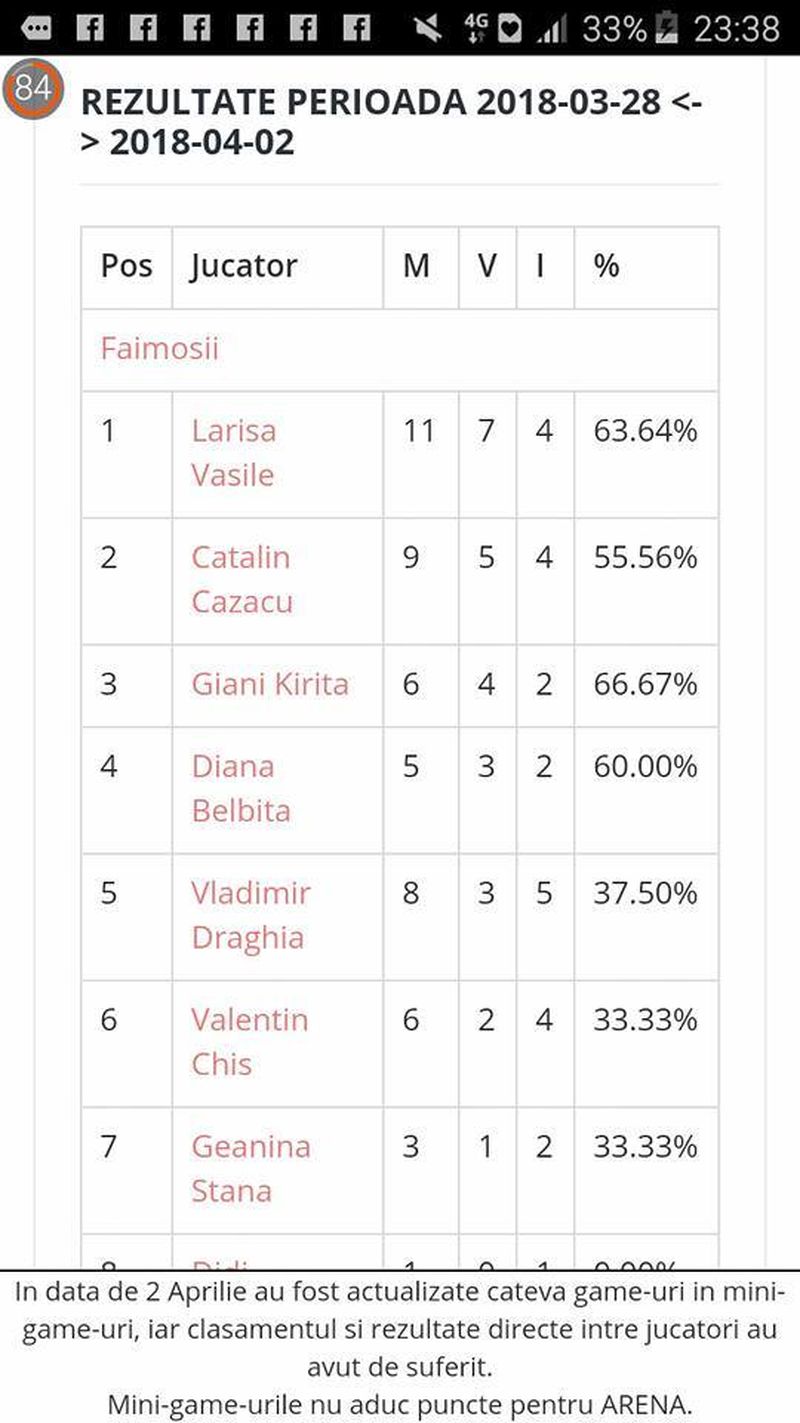Tap the % column header
800x1423 pixels.
pyautogui.click(x=606, y=266)
